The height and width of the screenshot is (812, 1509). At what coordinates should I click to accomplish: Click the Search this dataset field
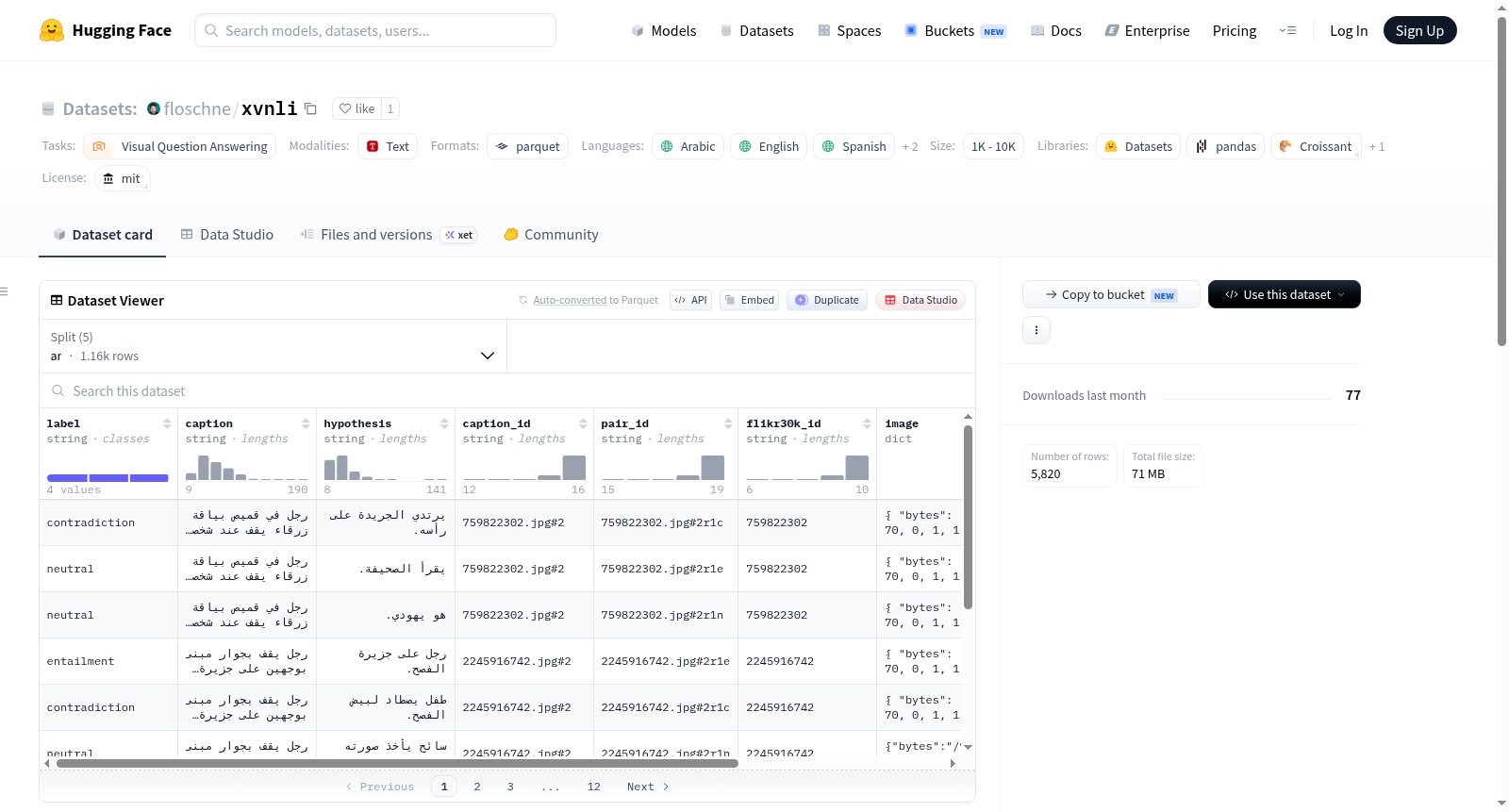pyautogui.click(x=507, y=390)
